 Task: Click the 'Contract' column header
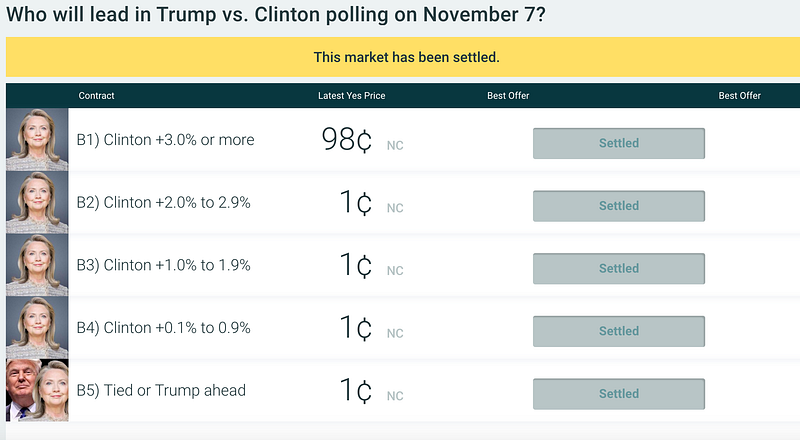coord(97,96)
